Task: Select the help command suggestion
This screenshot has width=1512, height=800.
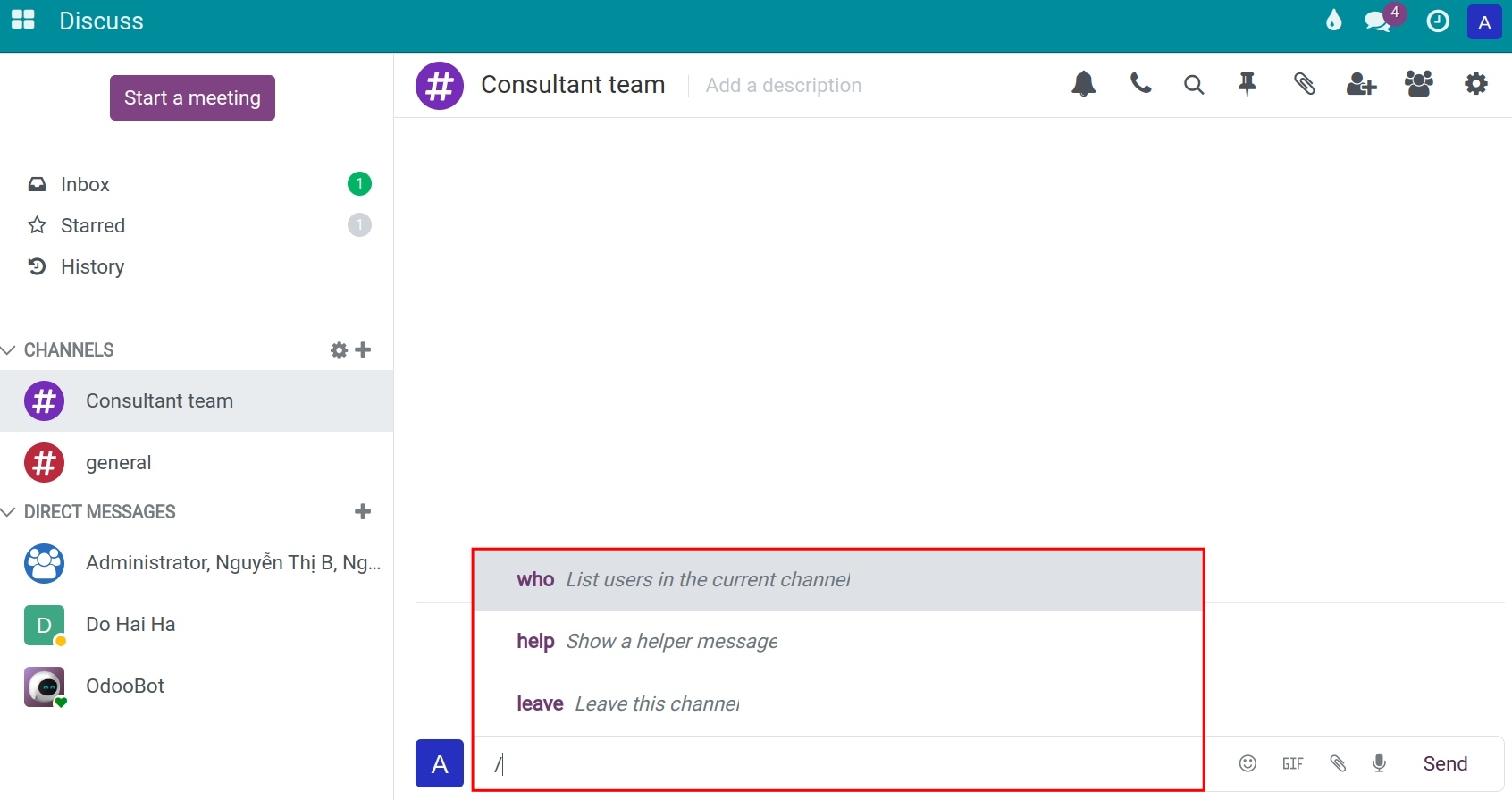Action: 838,642
